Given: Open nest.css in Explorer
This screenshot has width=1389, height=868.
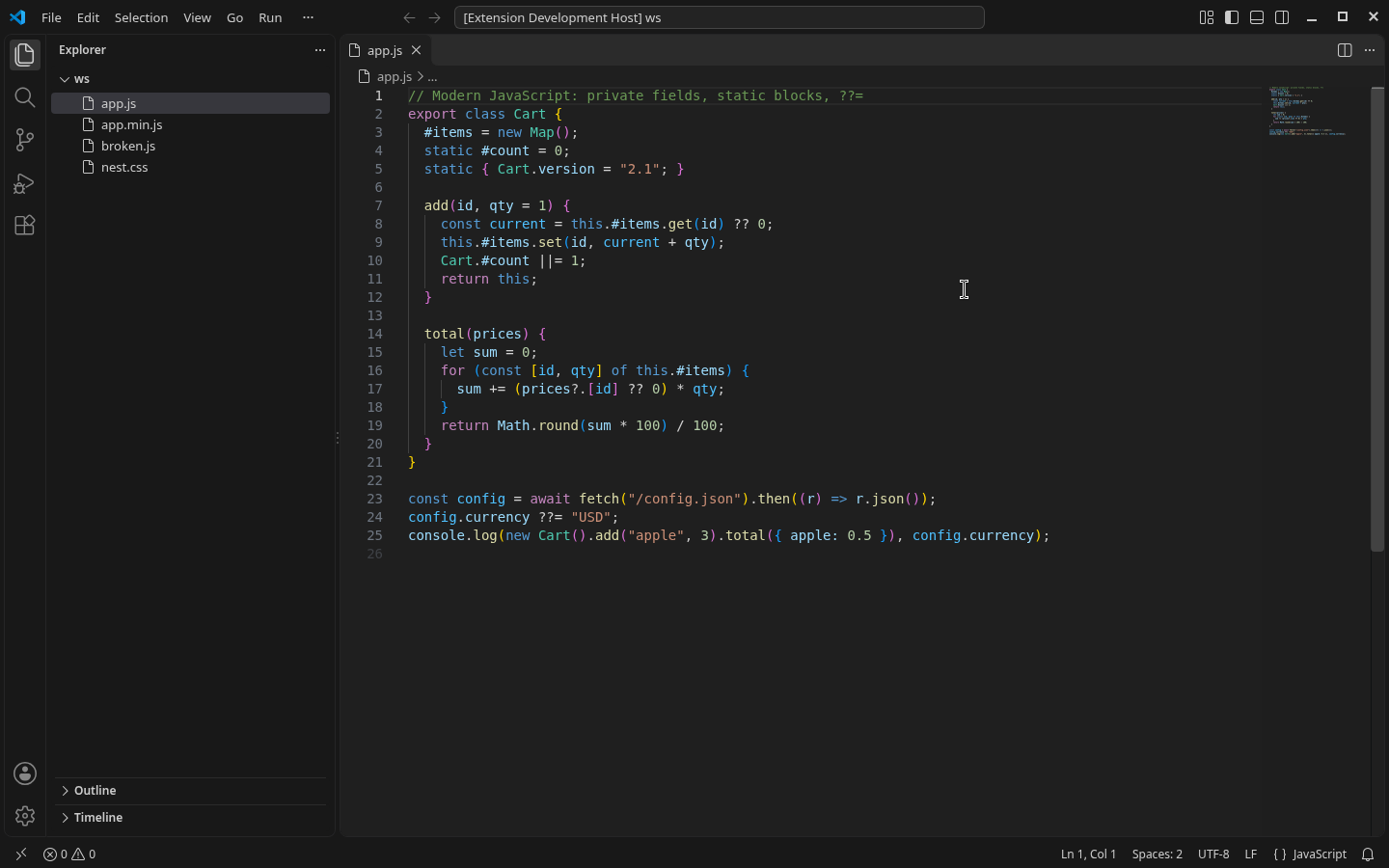Looking at the screenshot, I should click(190, 168).
